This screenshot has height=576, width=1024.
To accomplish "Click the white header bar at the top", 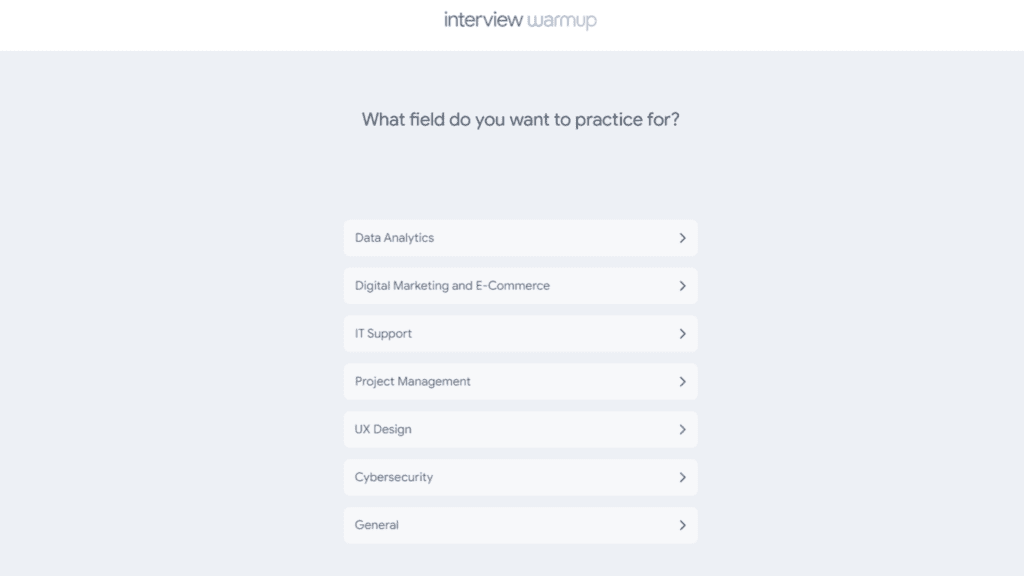I will (200, 25).
